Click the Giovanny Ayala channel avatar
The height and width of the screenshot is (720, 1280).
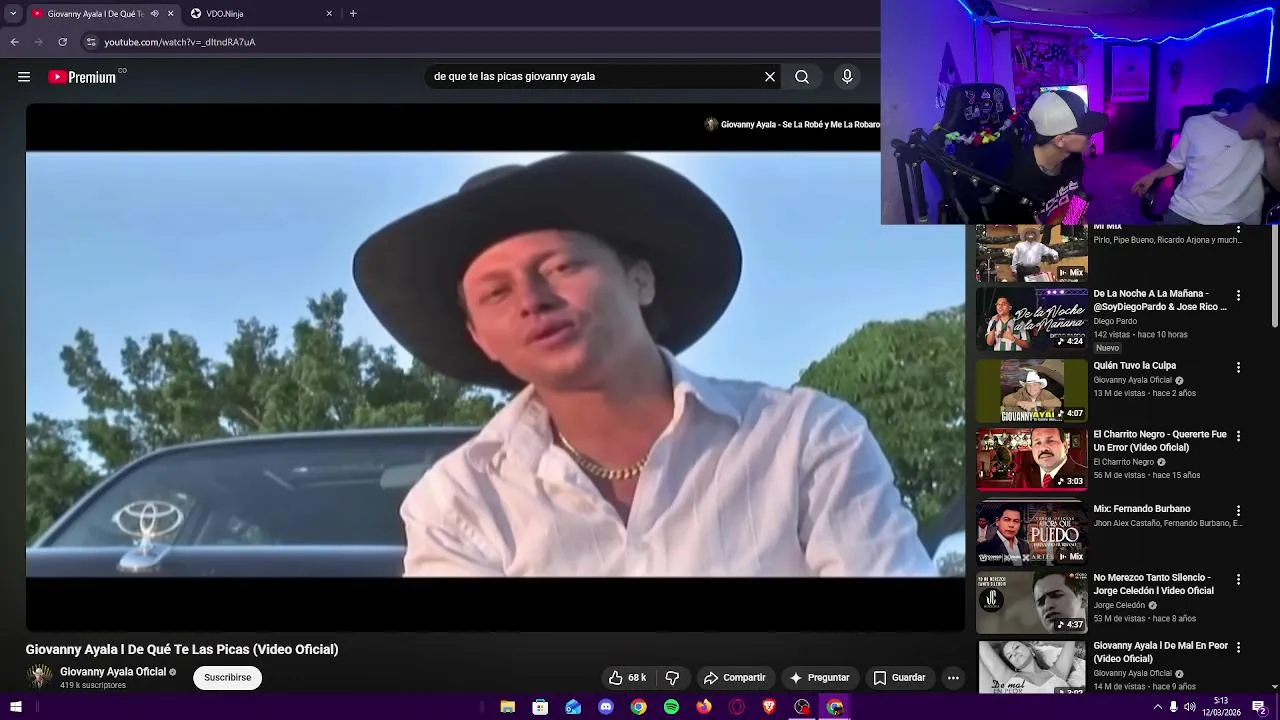pyautogui.click(x=39, y=677)
